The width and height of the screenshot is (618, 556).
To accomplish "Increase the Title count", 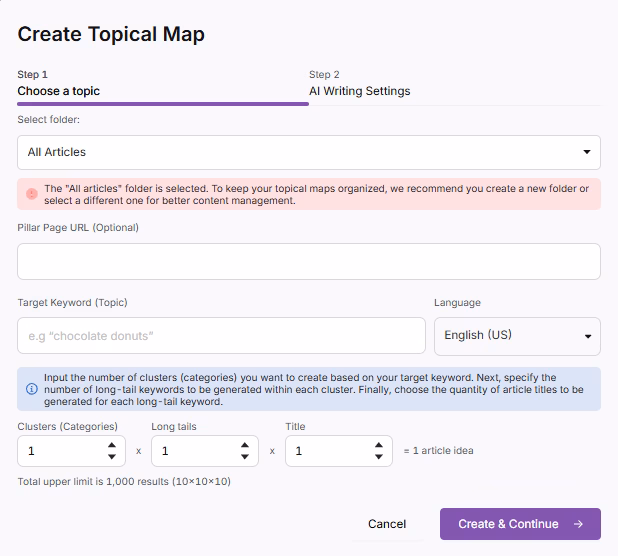I will [378, 445].
